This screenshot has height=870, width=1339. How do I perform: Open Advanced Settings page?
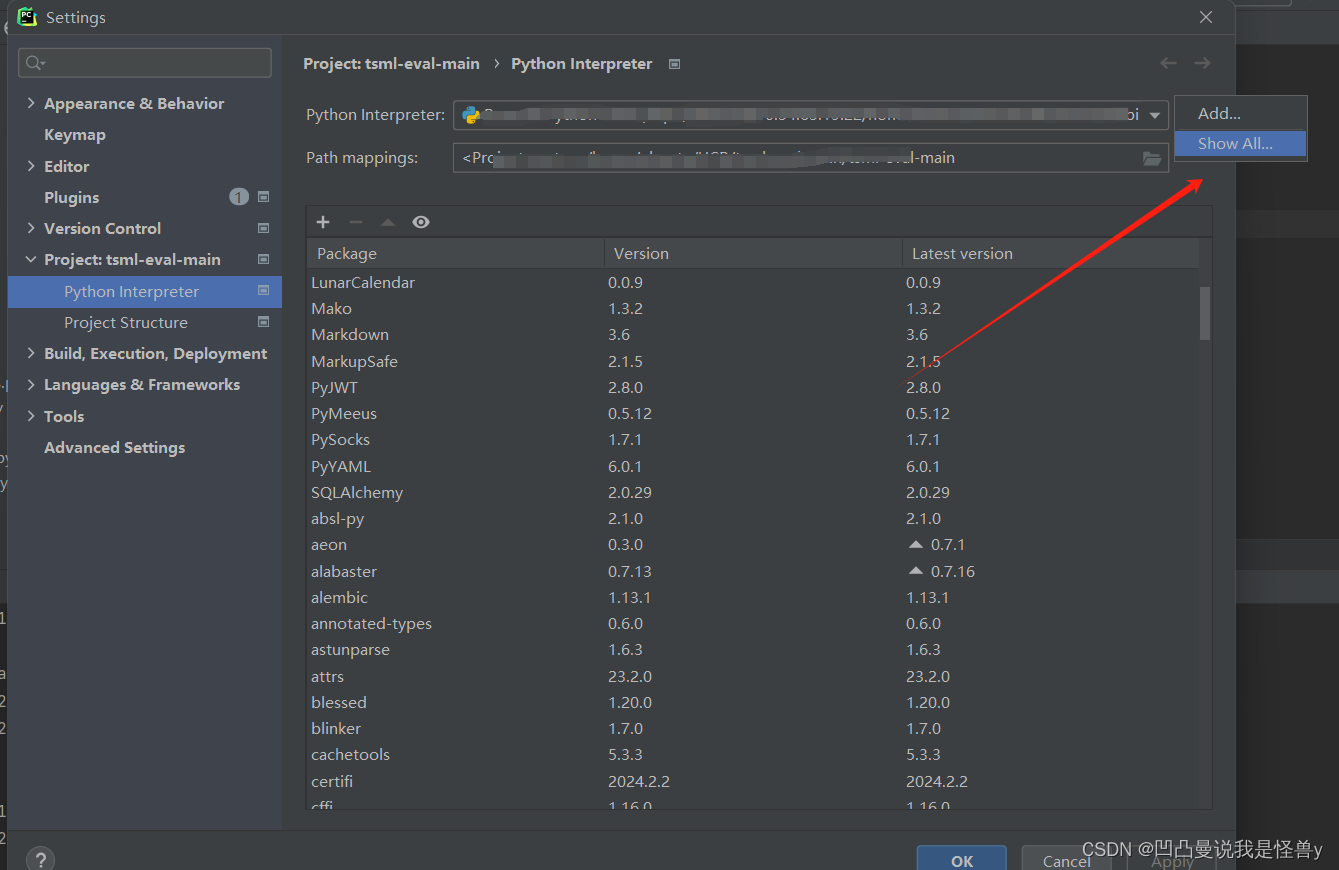tap(115, 448)
